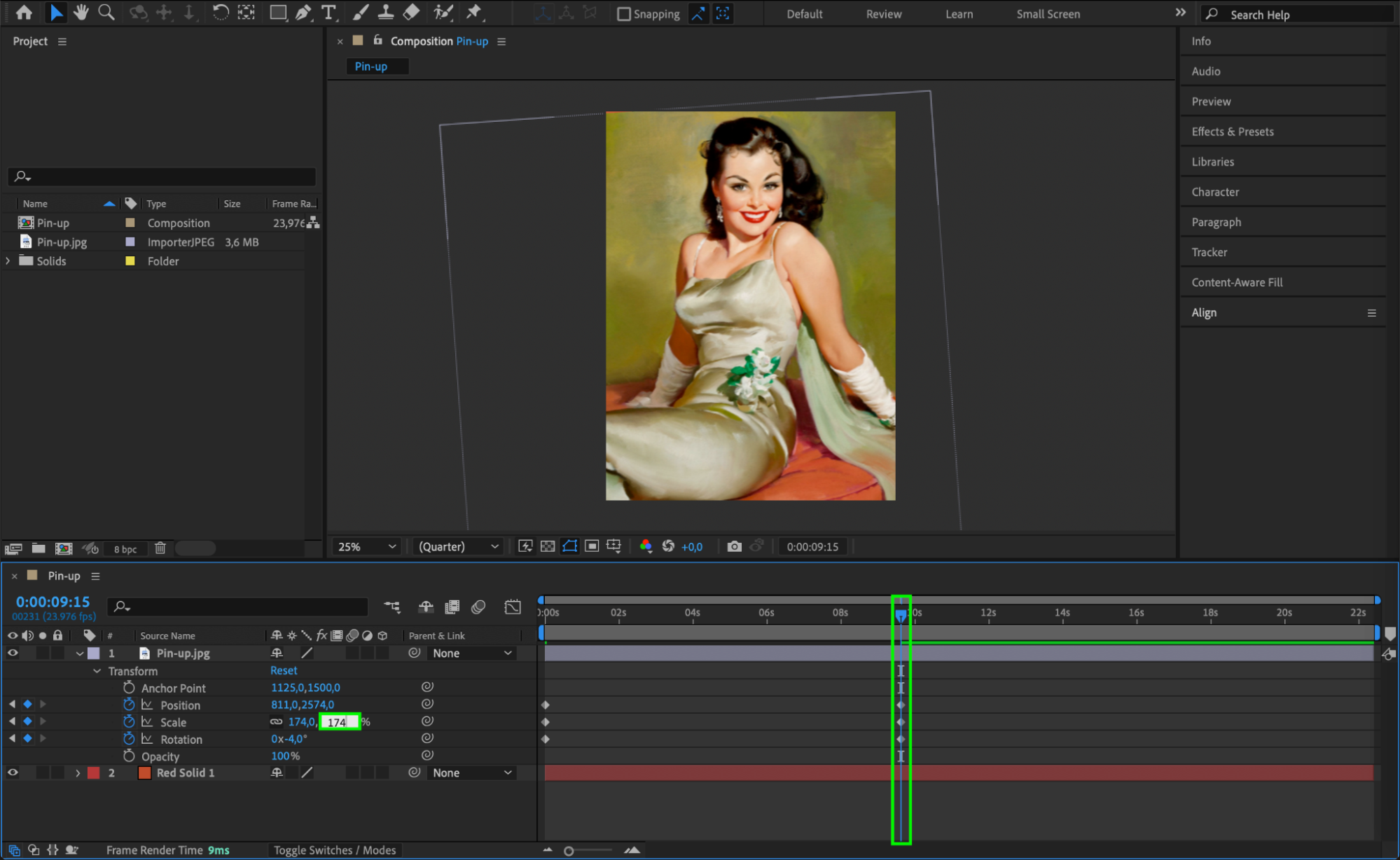Hide the Red Solid 1 layer
1400x860 pixels.
coord(13,772)
